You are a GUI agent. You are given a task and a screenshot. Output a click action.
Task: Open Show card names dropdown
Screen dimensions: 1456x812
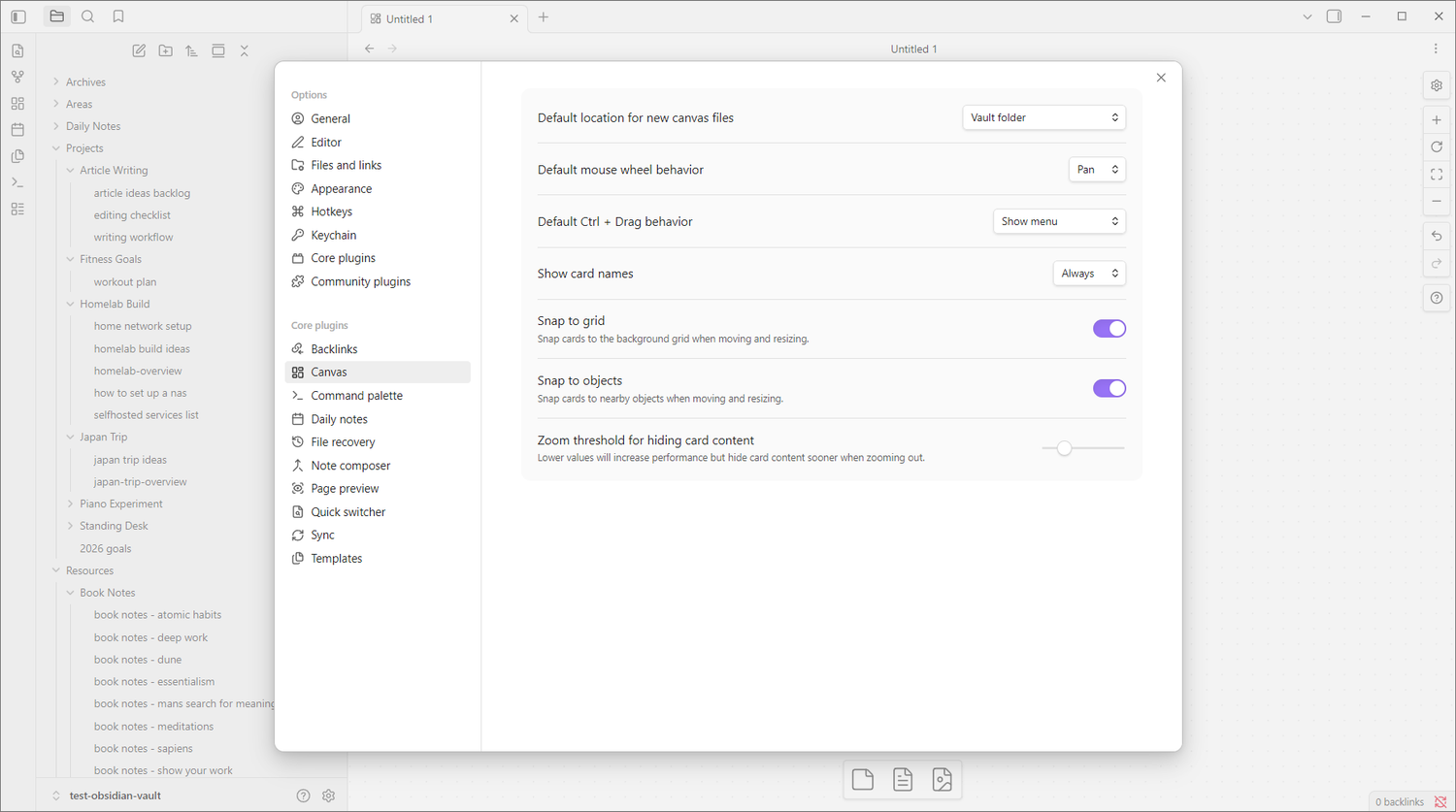[1089, 274]
